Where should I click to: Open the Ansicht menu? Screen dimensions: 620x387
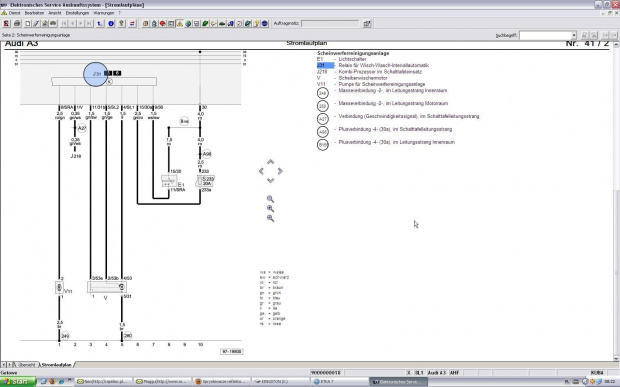pos(55,13)
